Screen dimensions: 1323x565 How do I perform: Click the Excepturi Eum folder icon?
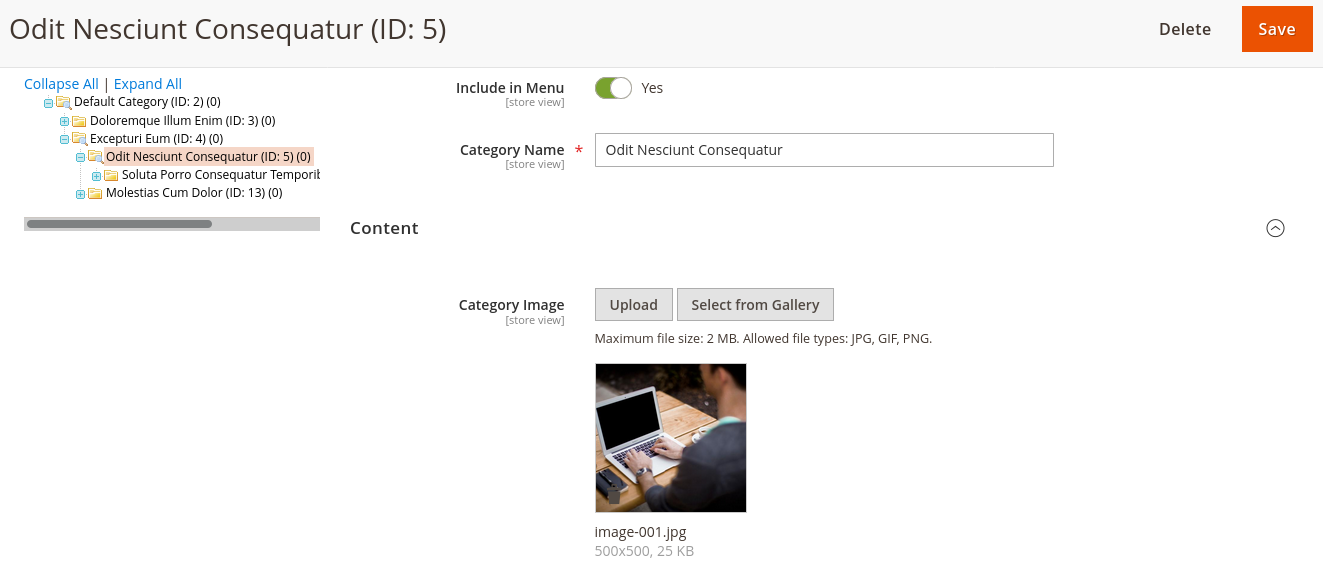(x=79, y=139)
